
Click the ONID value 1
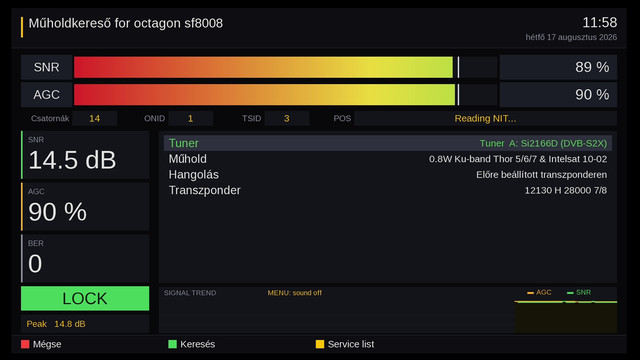coord(190,118)
